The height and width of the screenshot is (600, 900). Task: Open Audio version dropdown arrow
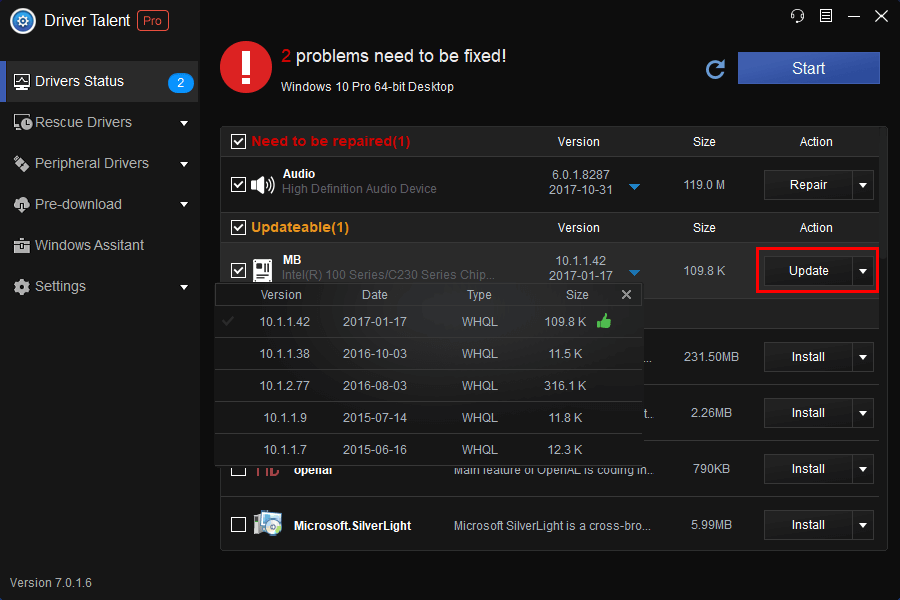[x=634, y=187]
